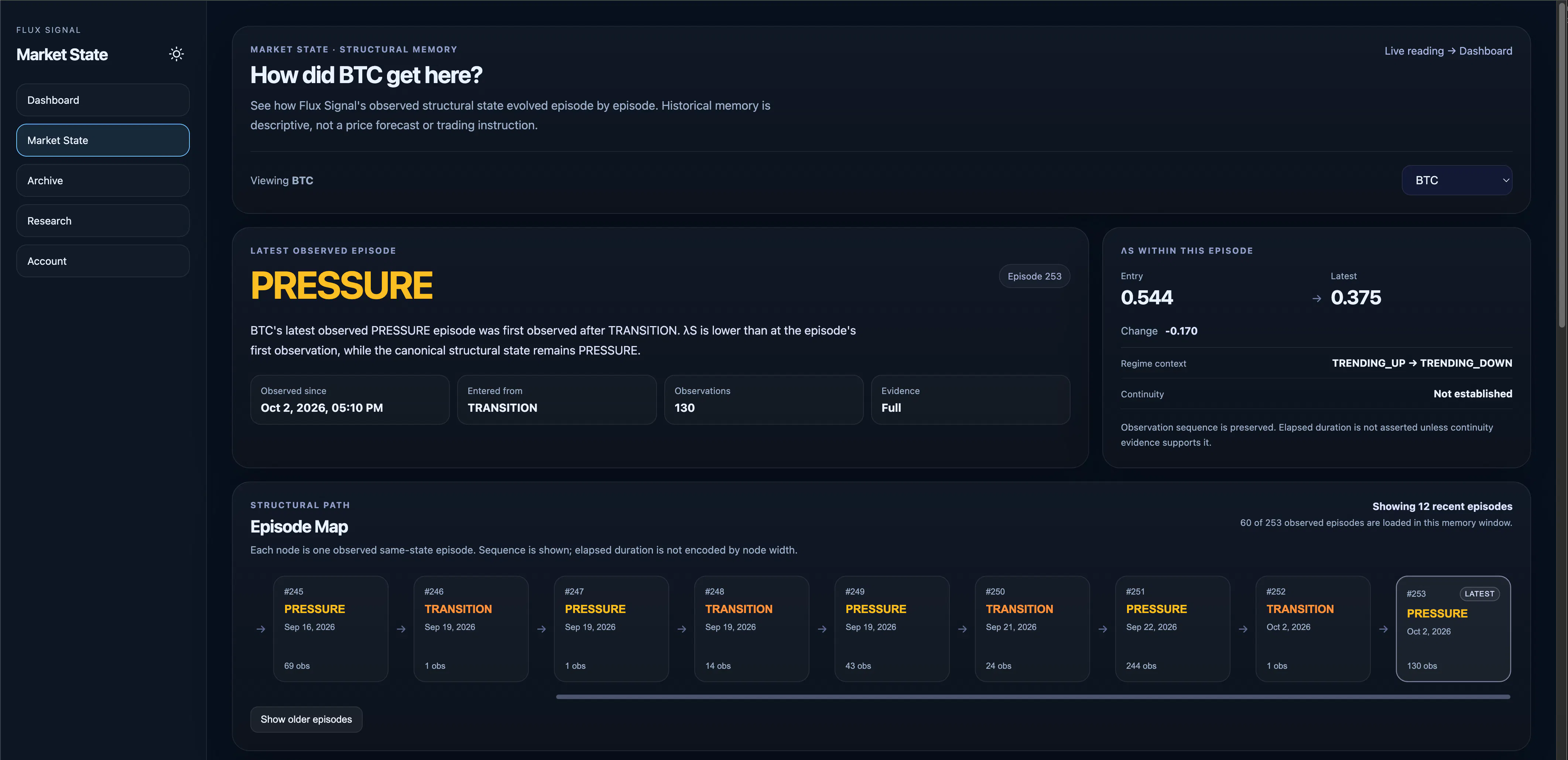Toggle the light/dark theme sun icon

click(176, 54)
